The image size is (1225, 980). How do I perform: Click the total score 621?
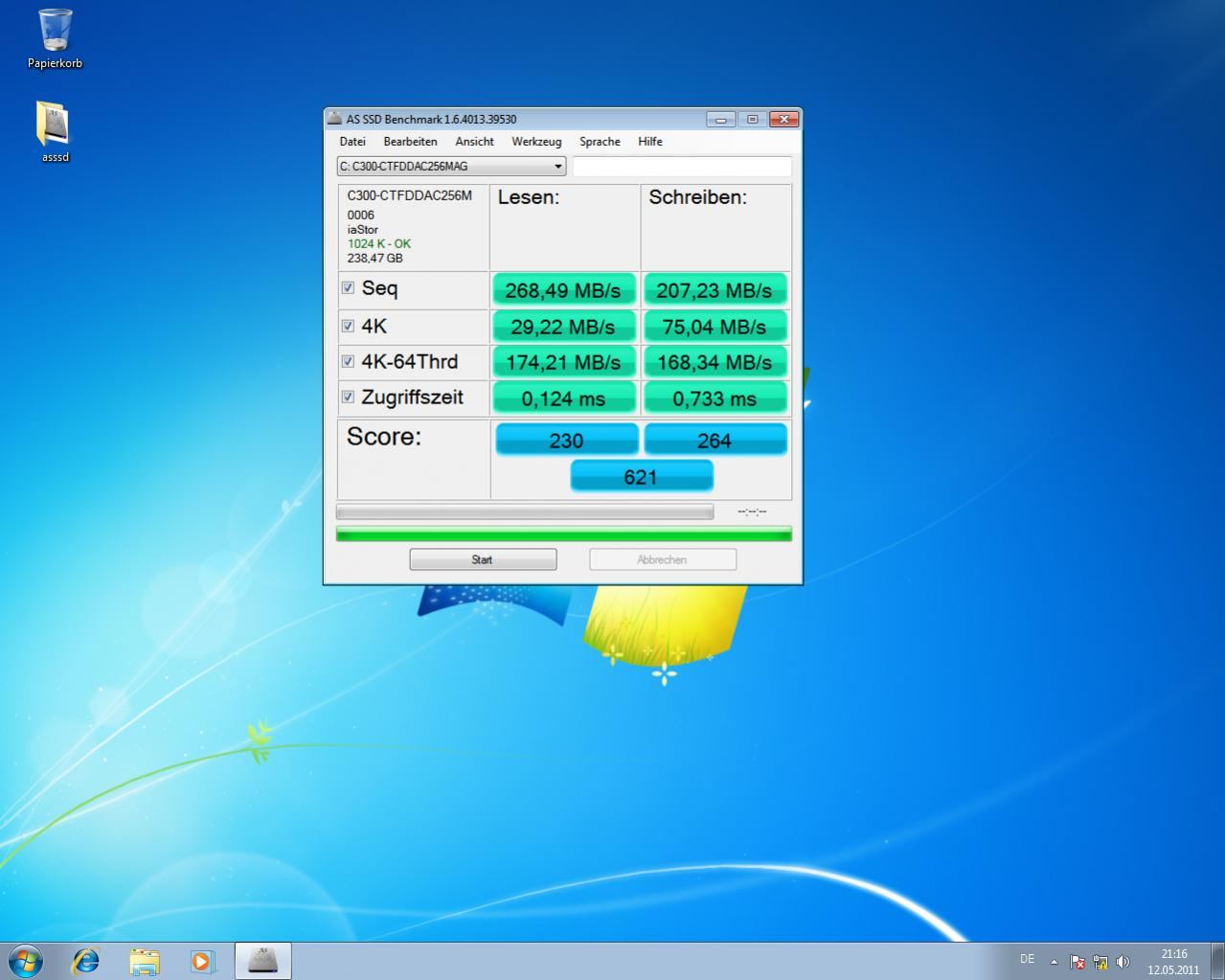pyautogui.click(x=641, y=476)
